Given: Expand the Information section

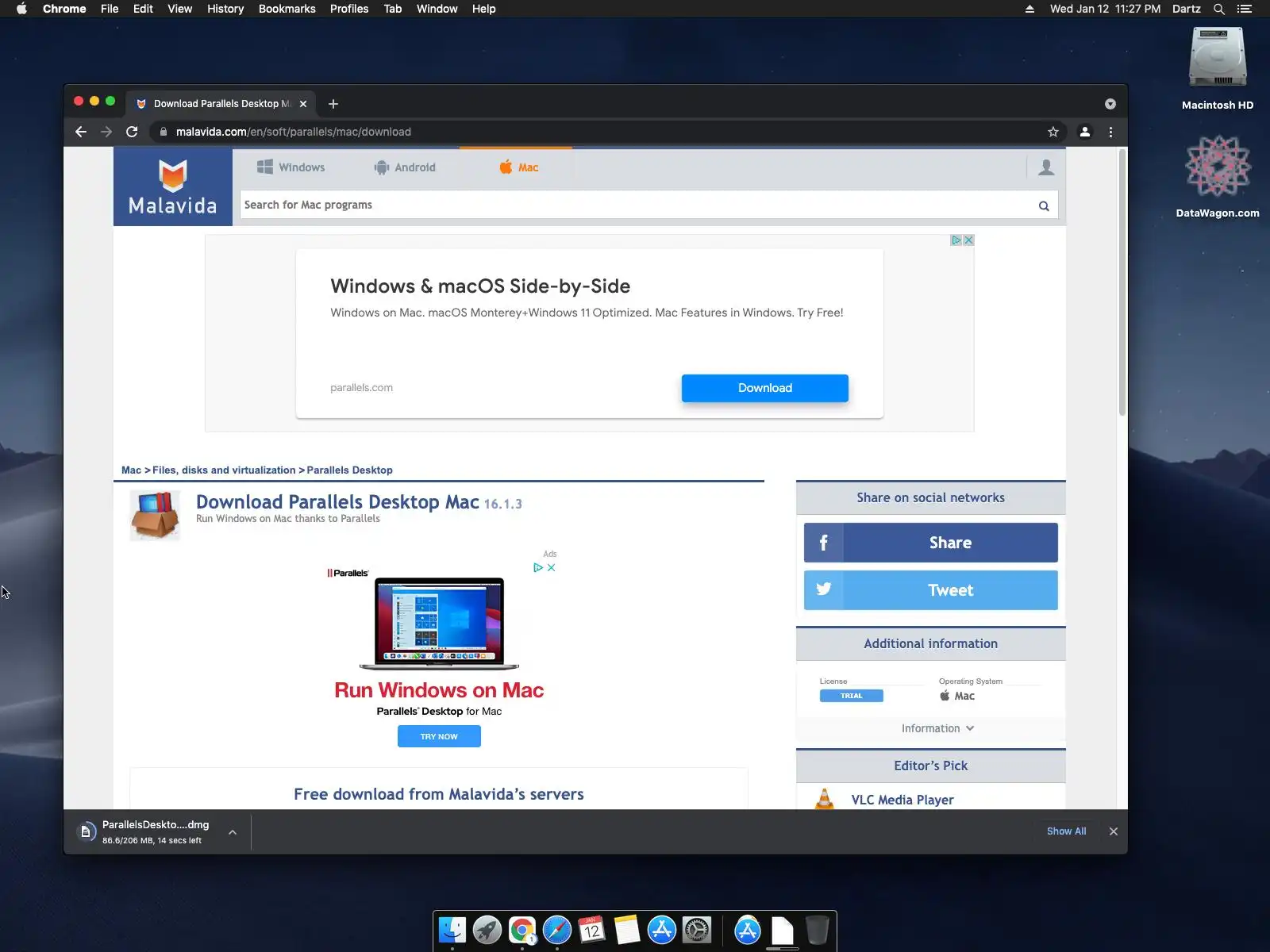Looking at the screenshot, I should coord(937,728).
